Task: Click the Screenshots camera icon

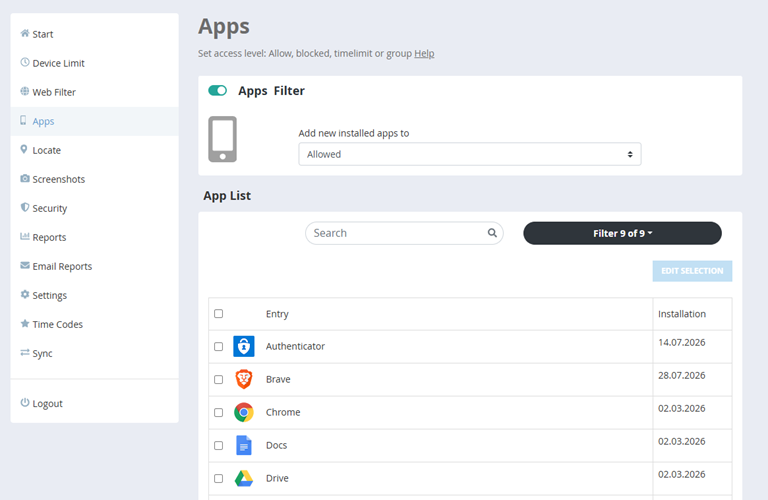Action: 24,178
